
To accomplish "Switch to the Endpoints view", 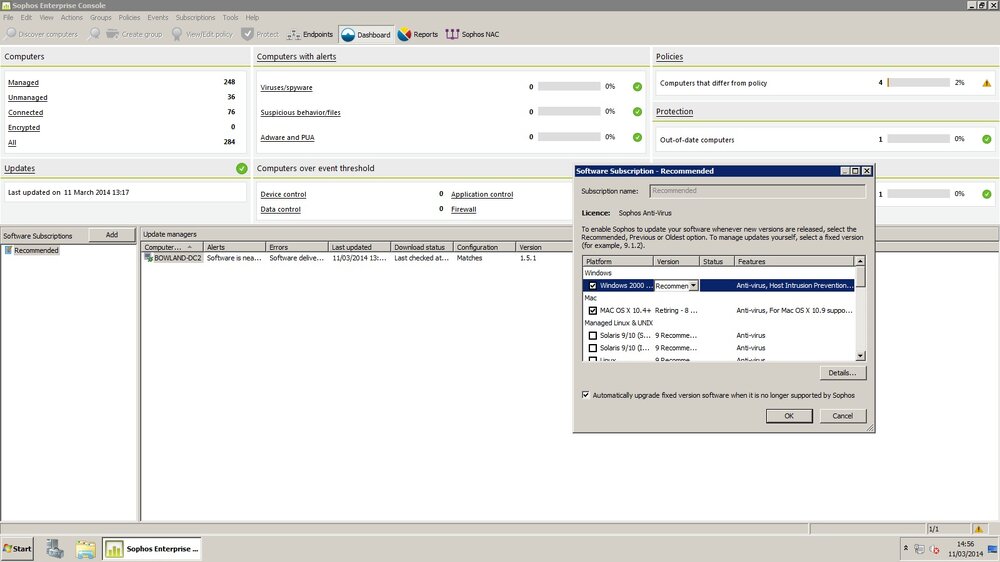I will [310, 34].
